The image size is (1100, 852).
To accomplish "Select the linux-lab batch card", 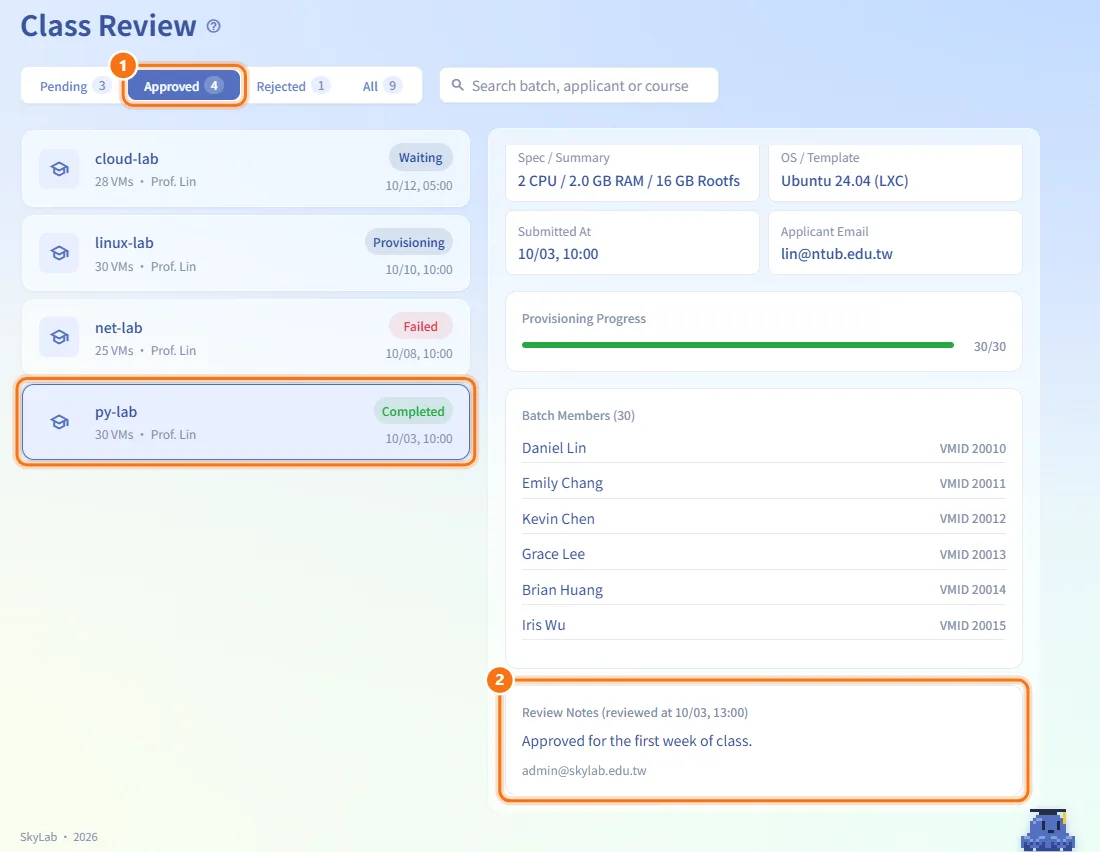I will (x=246, y=253).
